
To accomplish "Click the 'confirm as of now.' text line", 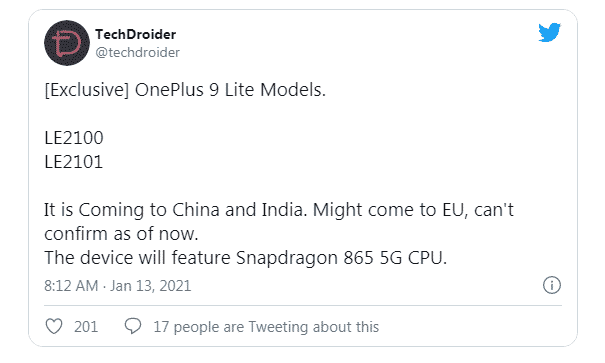I will coord(121,234).
